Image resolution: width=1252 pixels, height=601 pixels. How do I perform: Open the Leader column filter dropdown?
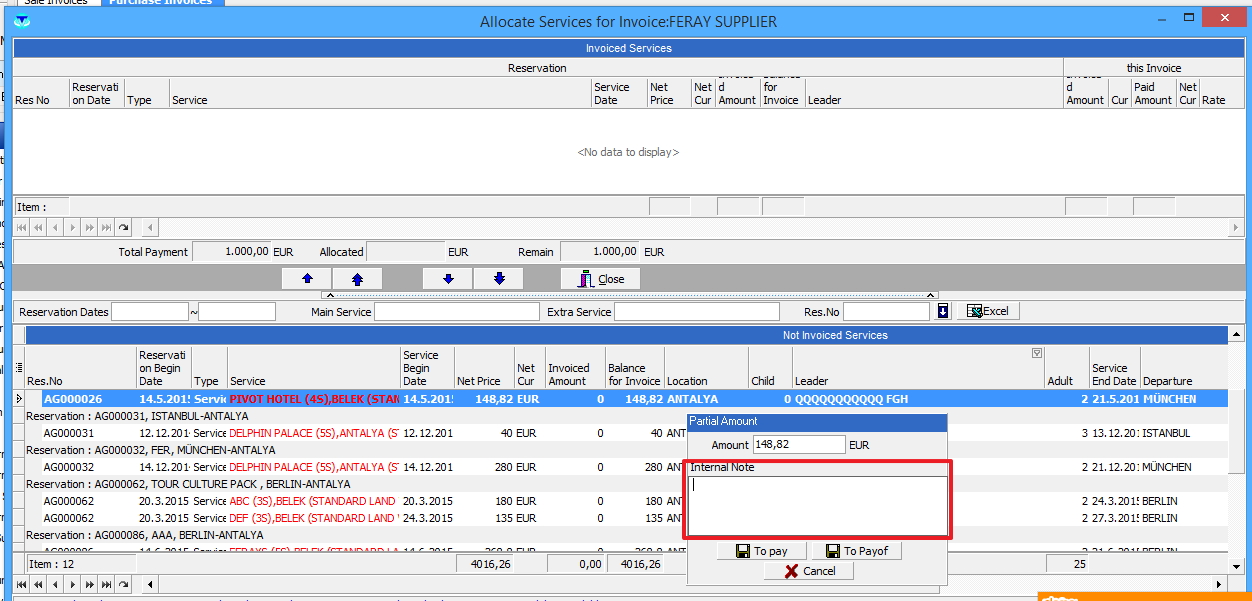coord(1036,353)
